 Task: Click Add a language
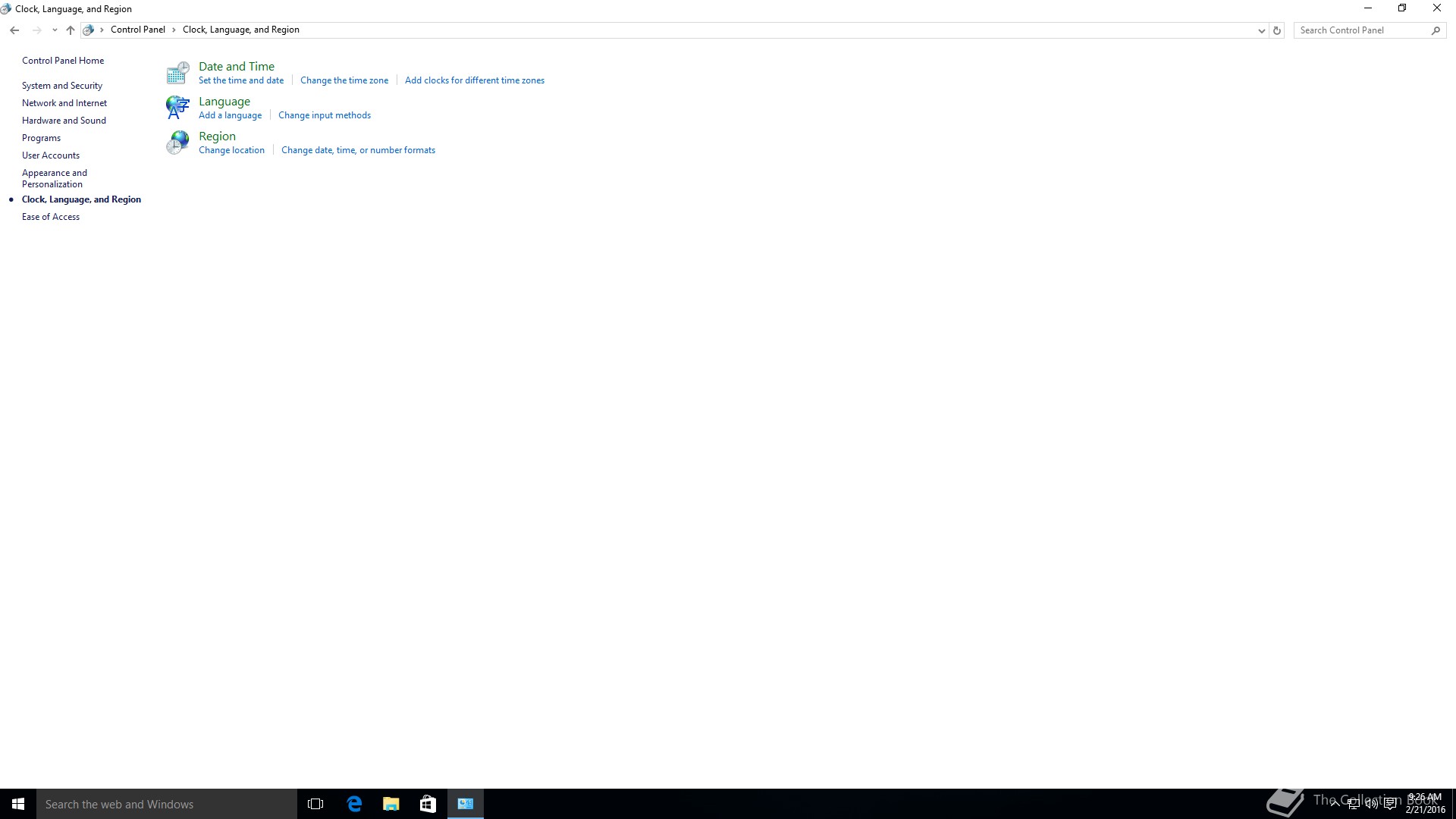pos(230,115)
